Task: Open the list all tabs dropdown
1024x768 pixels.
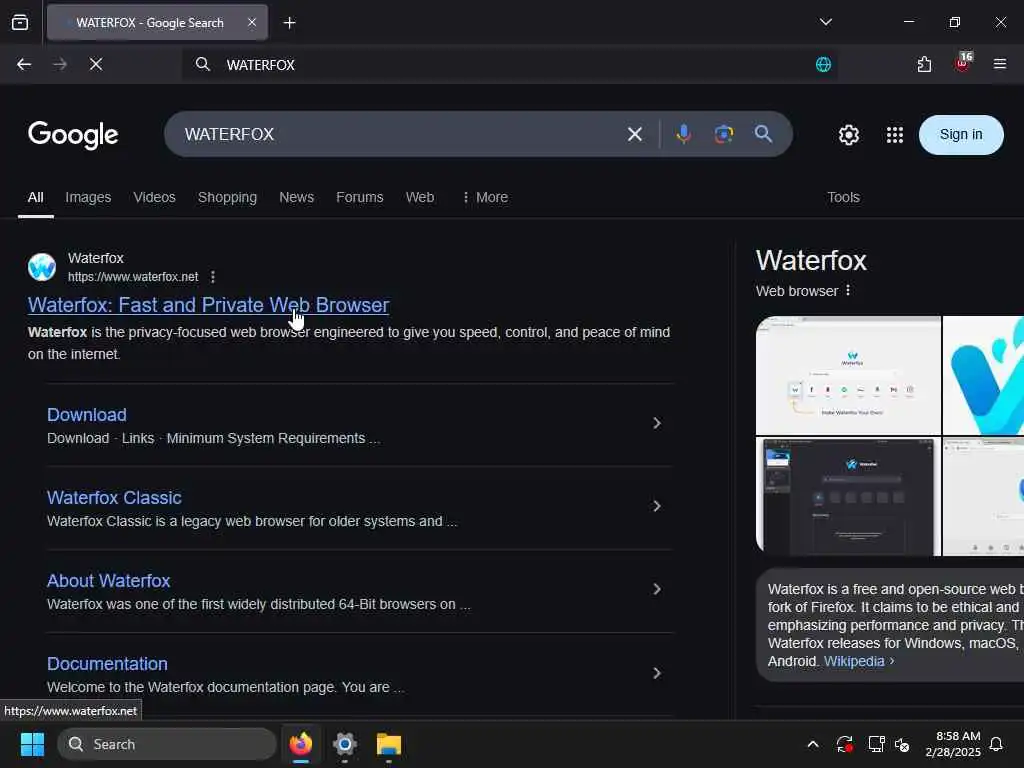Action: pos(825,22)
